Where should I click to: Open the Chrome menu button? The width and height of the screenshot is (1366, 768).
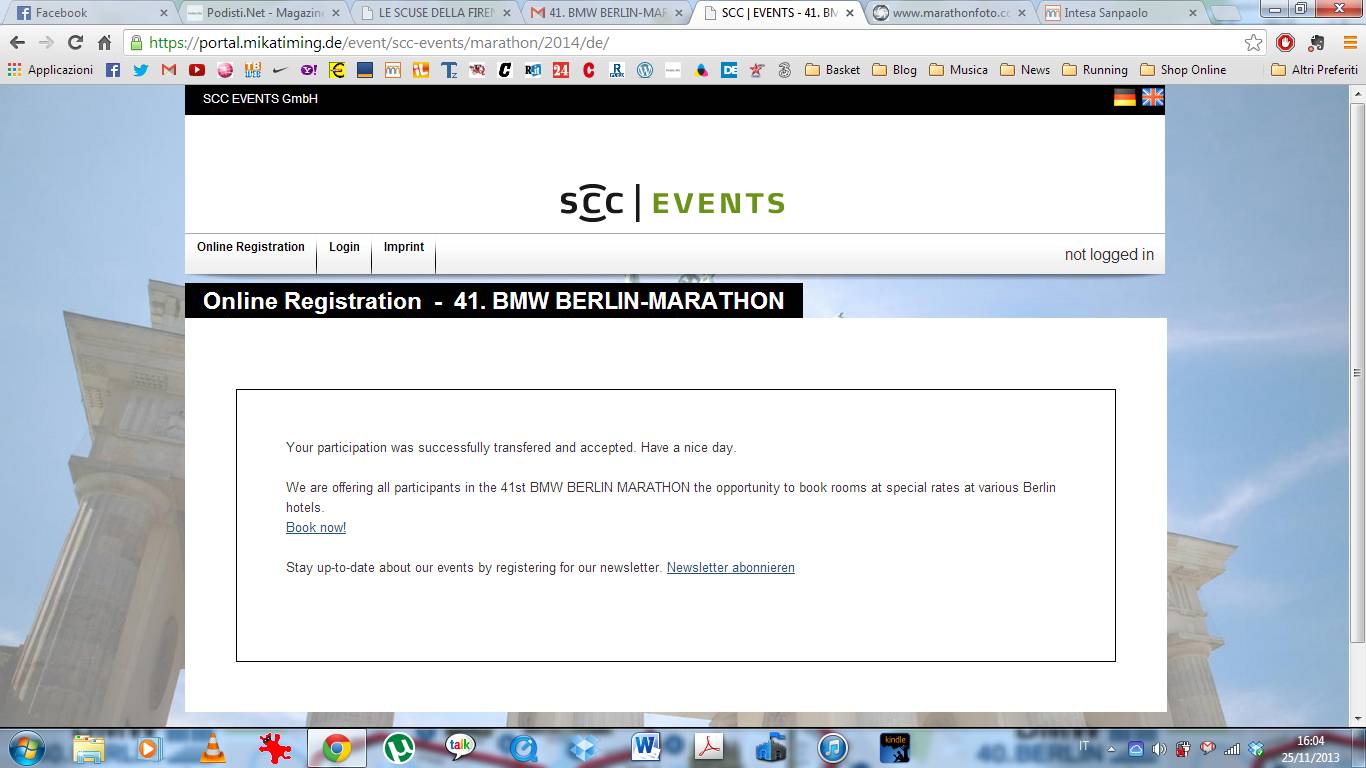pyautogui.click(x=1347, y=43)
